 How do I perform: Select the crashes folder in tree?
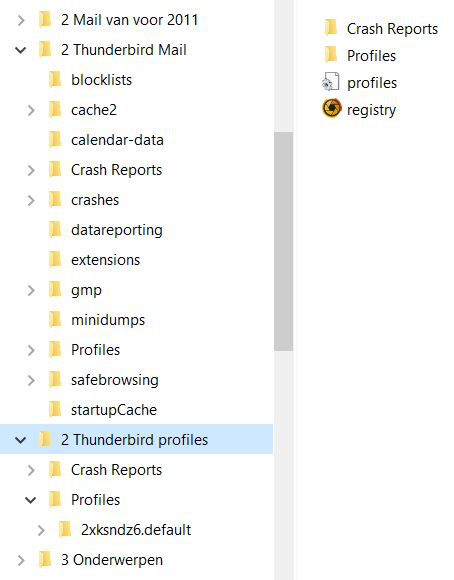tap(95, 200)
